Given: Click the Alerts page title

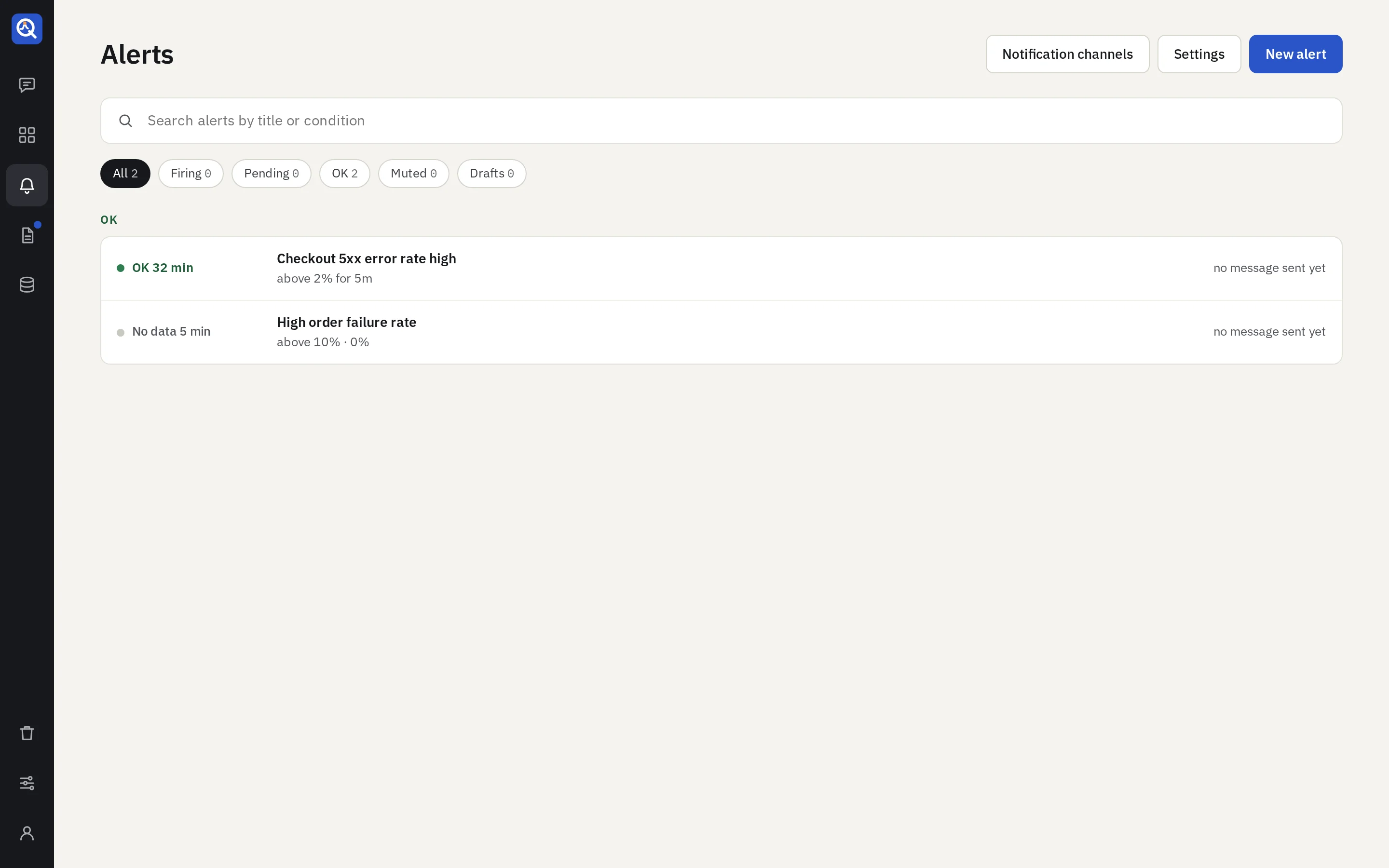Looking at the screenshot, I should (x=136, y=54).
